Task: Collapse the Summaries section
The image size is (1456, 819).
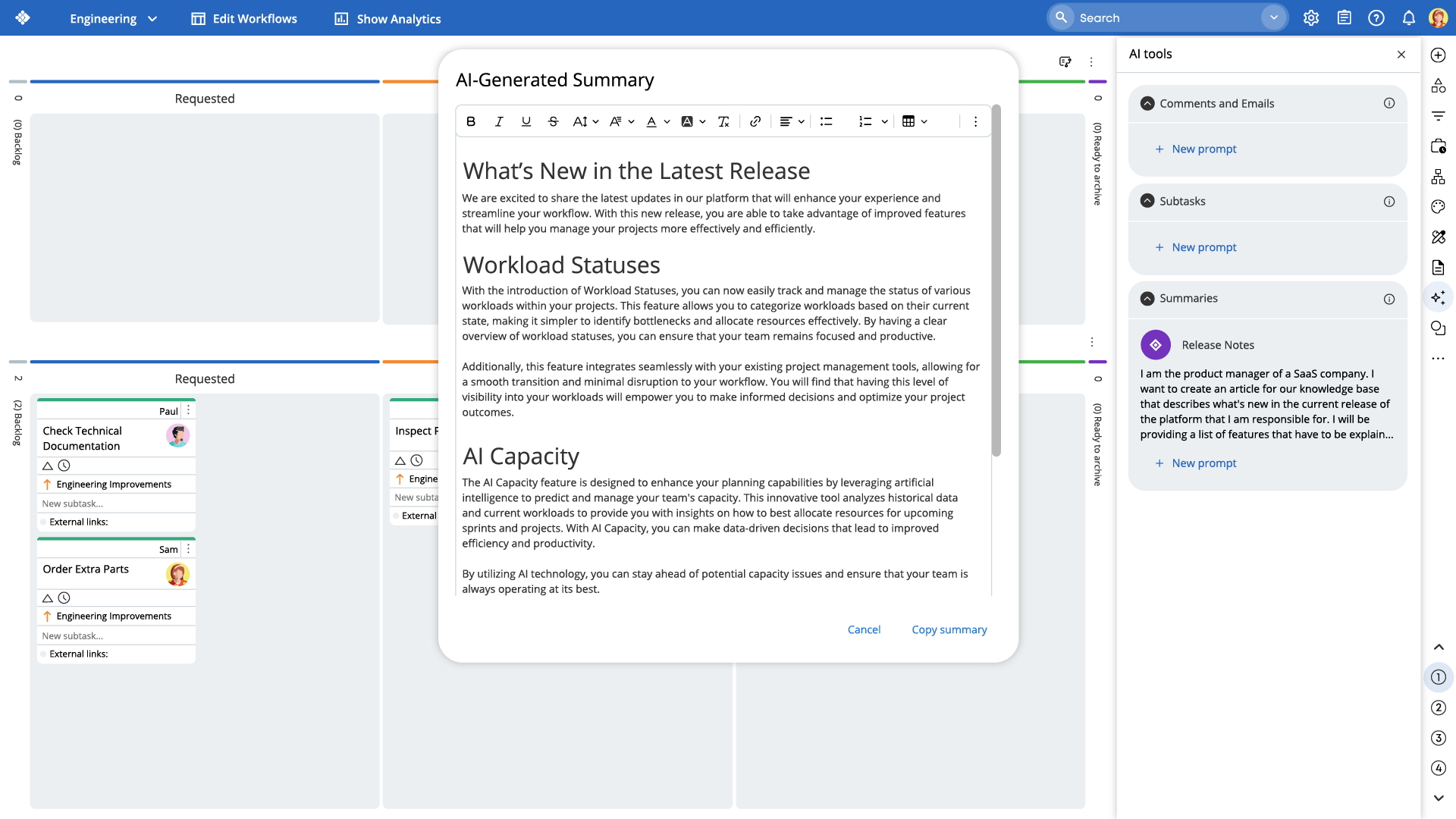Action: (x=1147, y=299)
